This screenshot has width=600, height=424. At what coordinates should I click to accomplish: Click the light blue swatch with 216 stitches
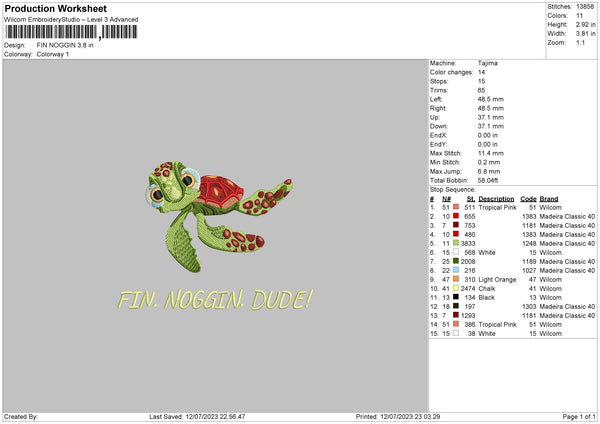456,270
